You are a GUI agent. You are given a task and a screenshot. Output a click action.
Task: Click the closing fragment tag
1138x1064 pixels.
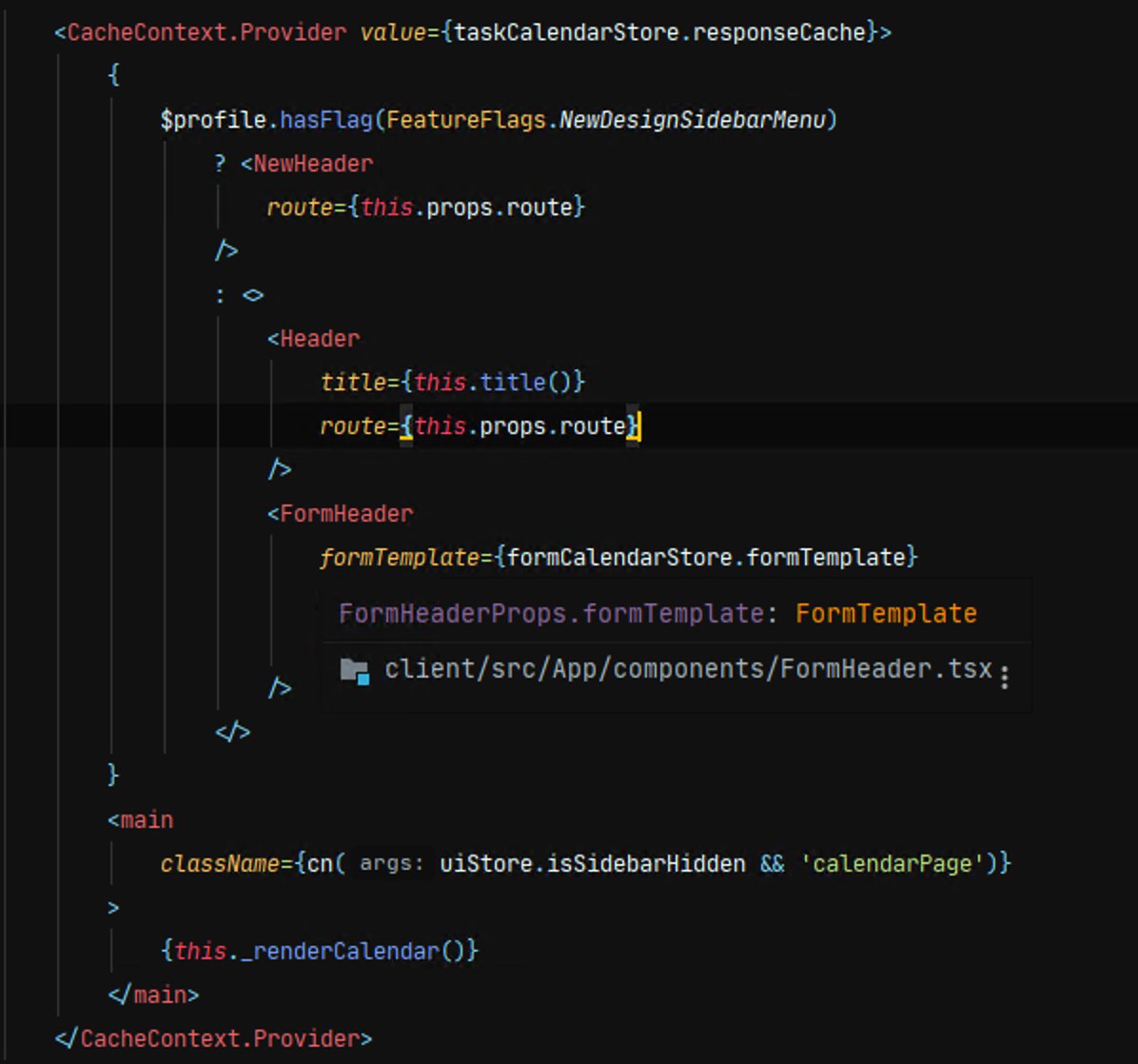pyautogui.click(x=233, y=732)
